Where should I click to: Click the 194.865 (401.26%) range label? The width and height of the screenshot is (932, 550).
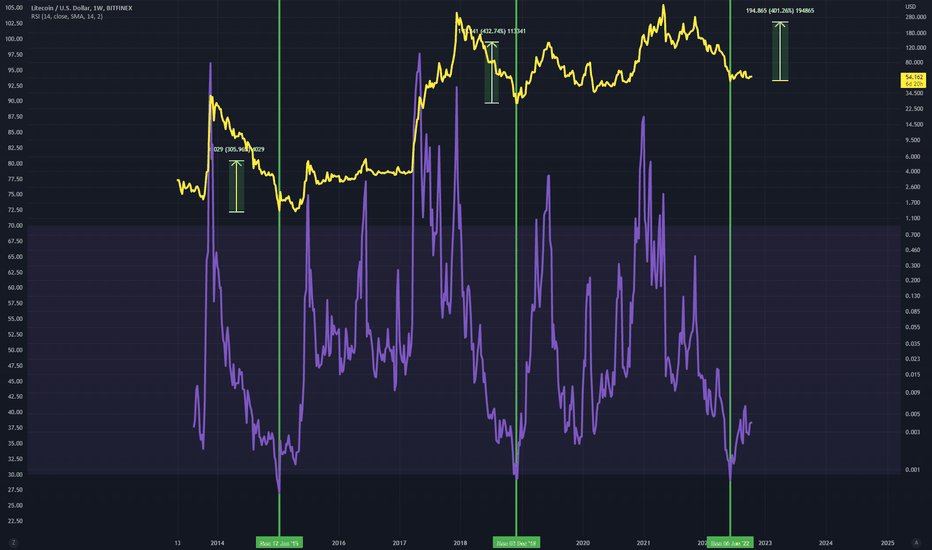[780, 11]
